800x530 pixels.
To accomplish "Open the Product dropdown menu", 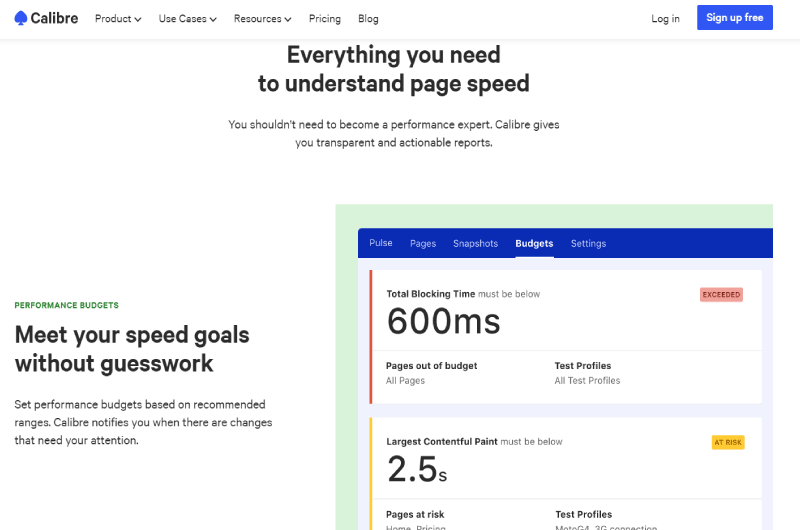I will tap(118, 19).
